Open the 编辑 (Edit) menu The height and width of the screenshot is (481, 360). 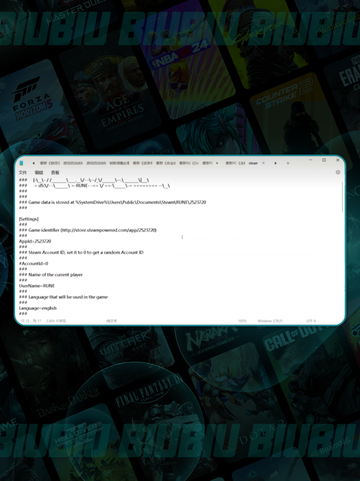click(x=39, y=172)
